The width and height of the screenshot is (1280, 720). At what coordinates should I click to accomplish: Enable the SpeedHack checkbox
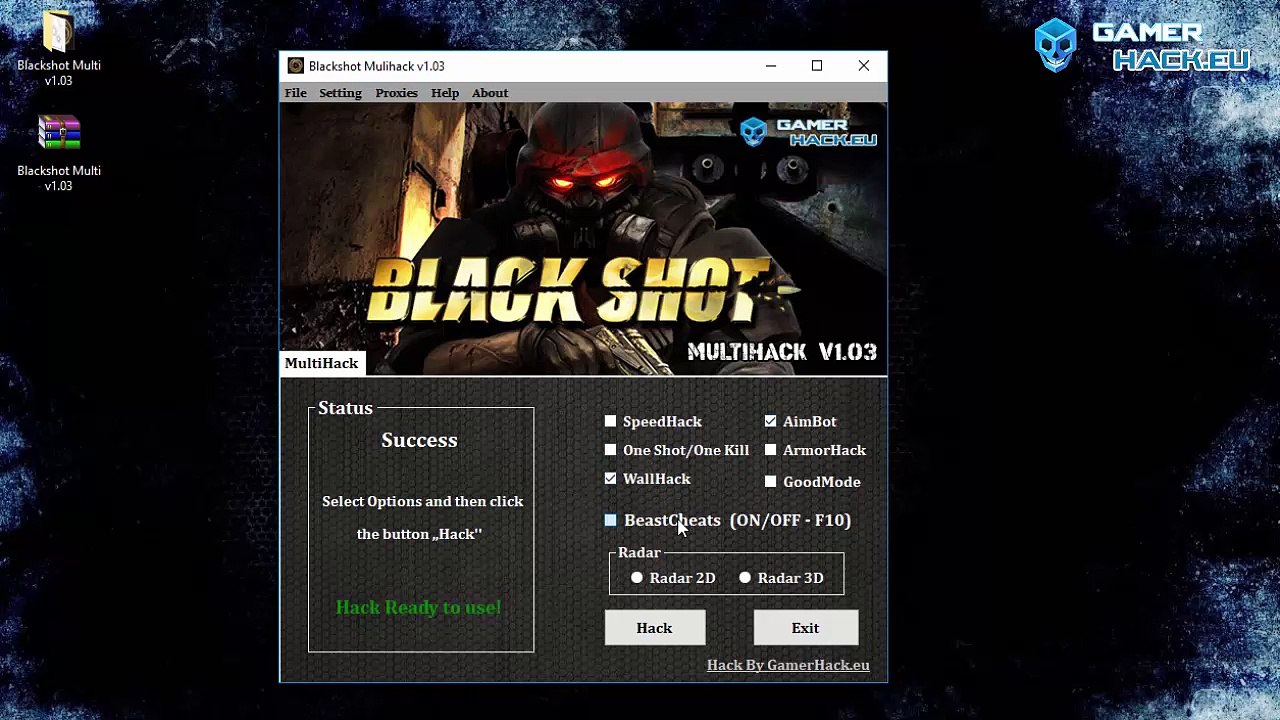point(610,421)
